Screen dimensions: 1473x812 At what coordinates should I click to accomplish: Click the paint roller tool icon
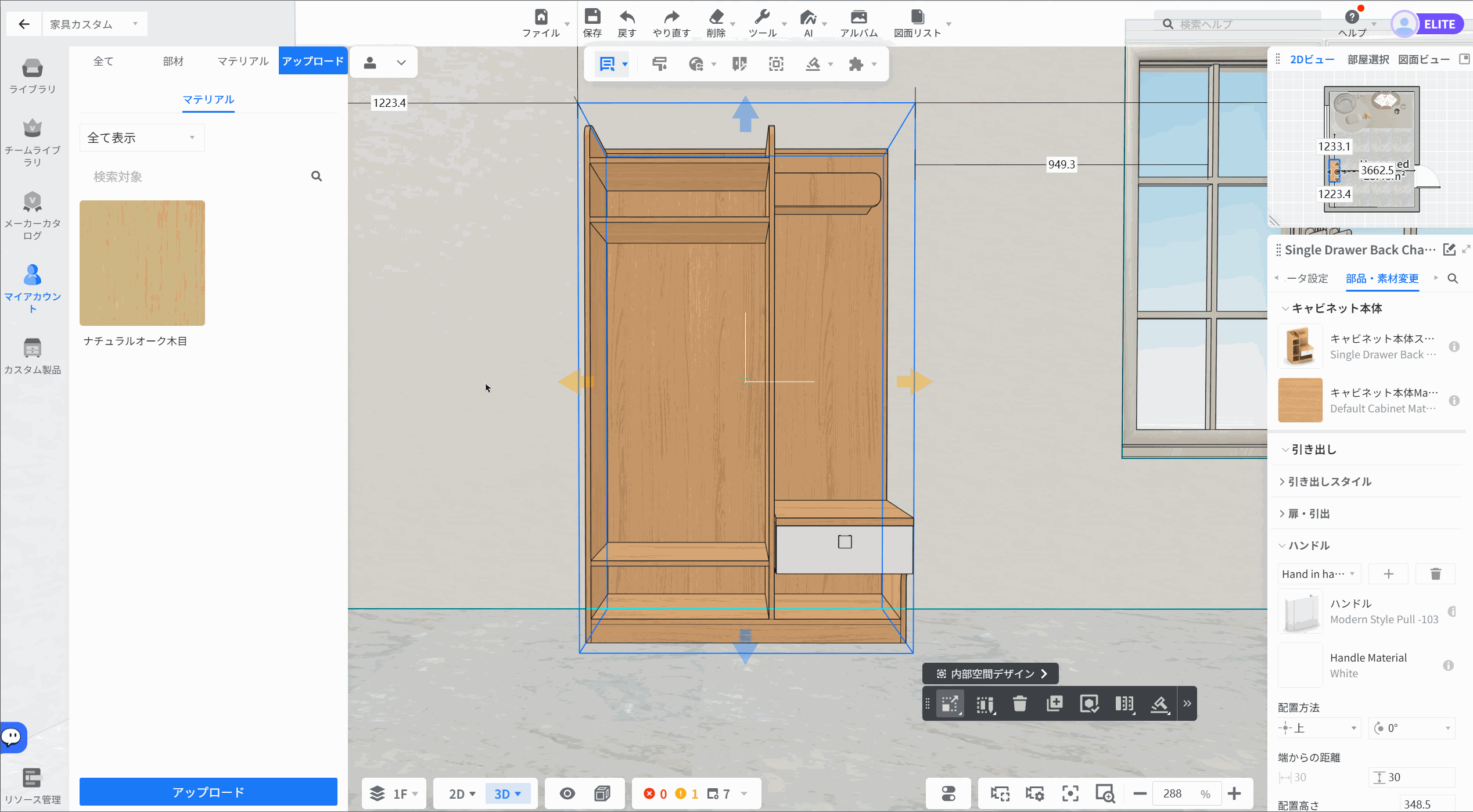[659, 64]
